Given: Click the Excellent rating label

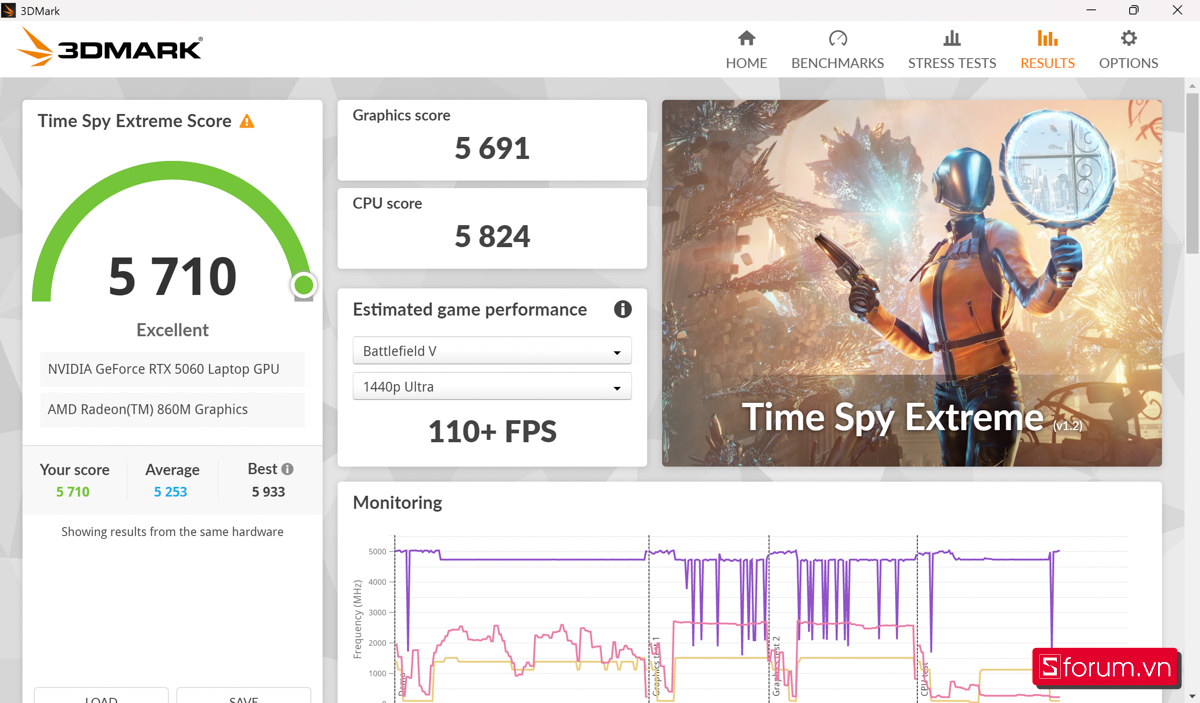Looking at the screenshot, I should [172, 330].
